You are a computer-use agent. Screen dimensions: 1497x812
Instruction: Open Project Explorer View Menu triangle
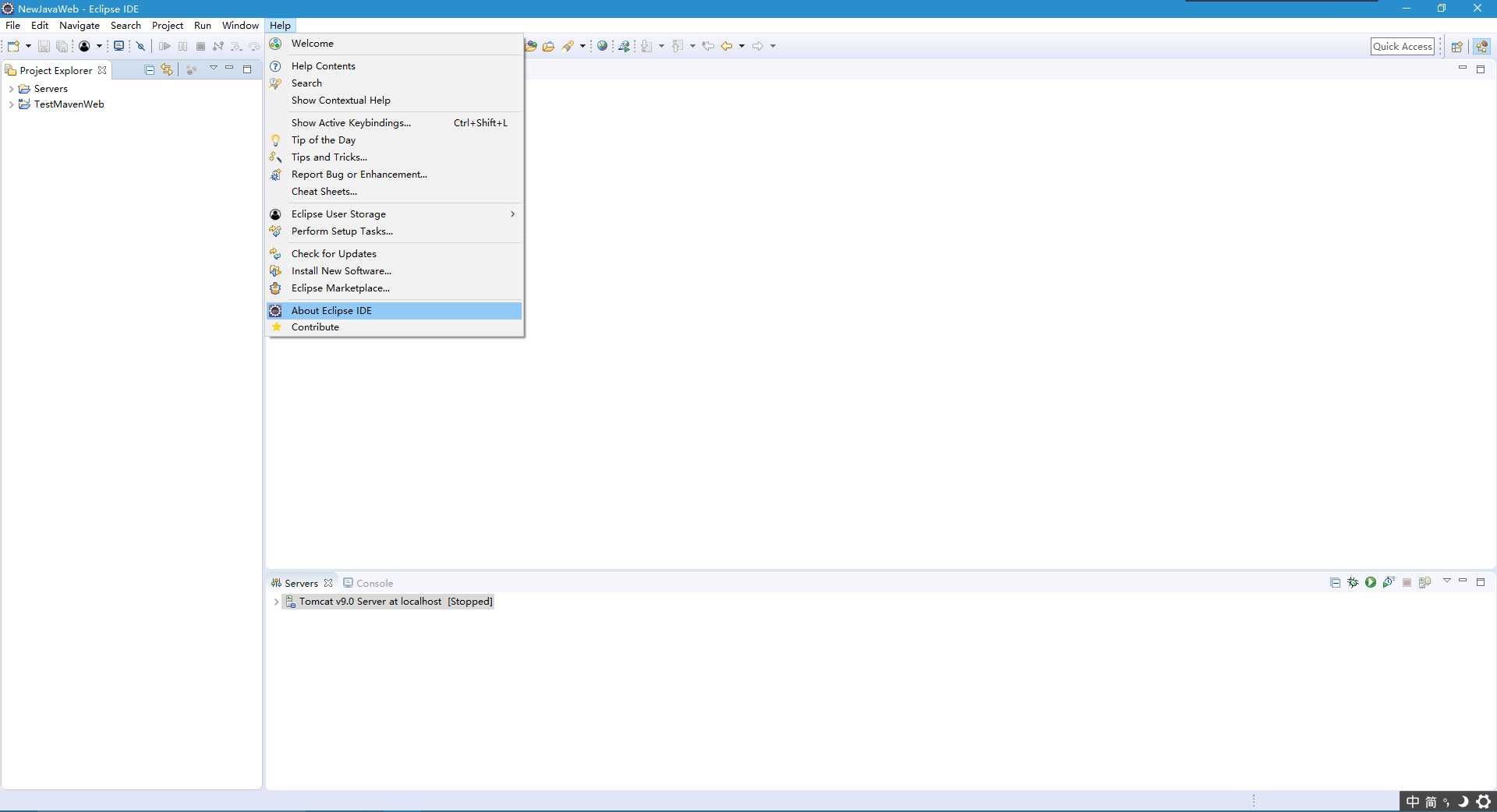pyautogui.click(x=213, y=69)
